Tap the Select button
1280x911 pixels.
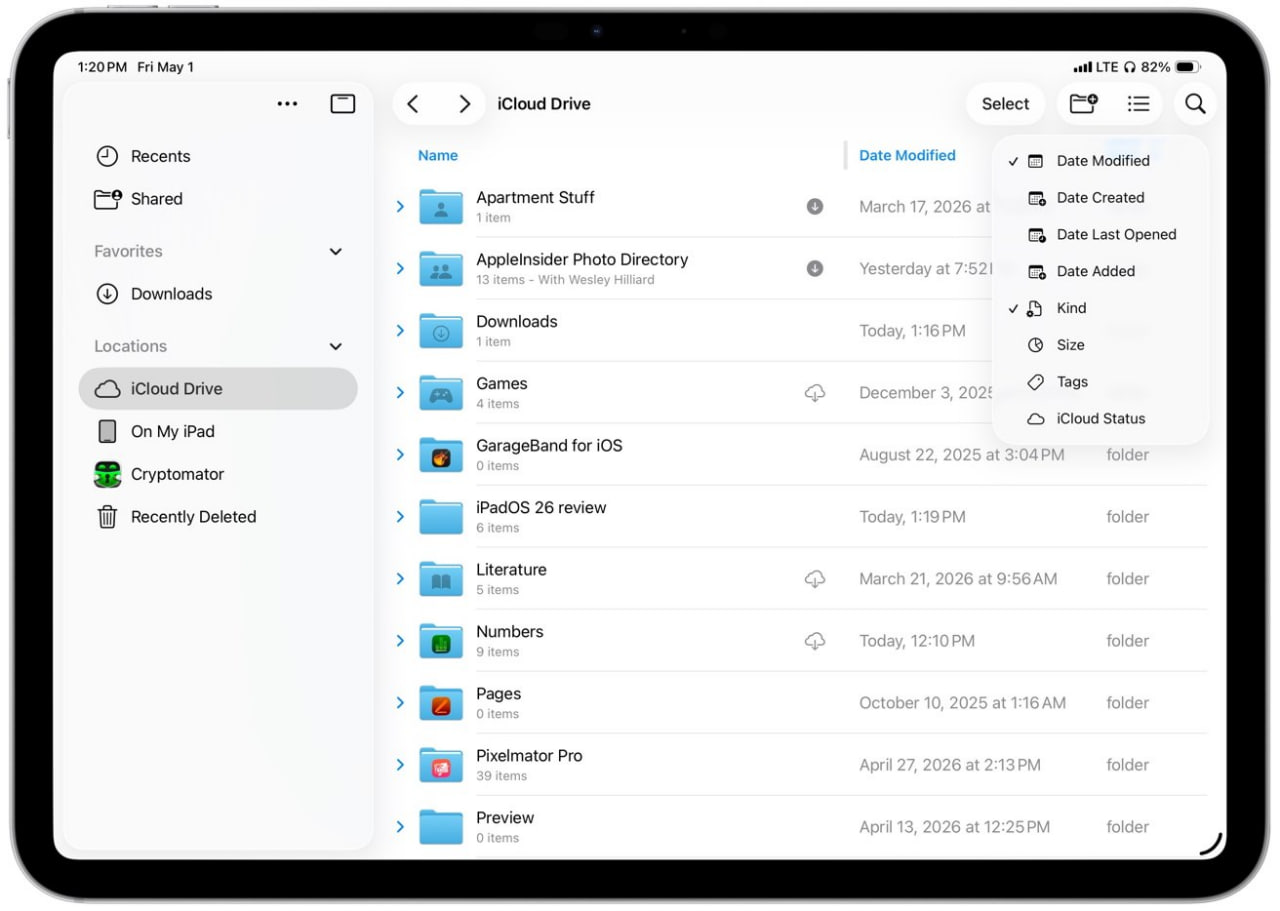tap(1005, 104)
